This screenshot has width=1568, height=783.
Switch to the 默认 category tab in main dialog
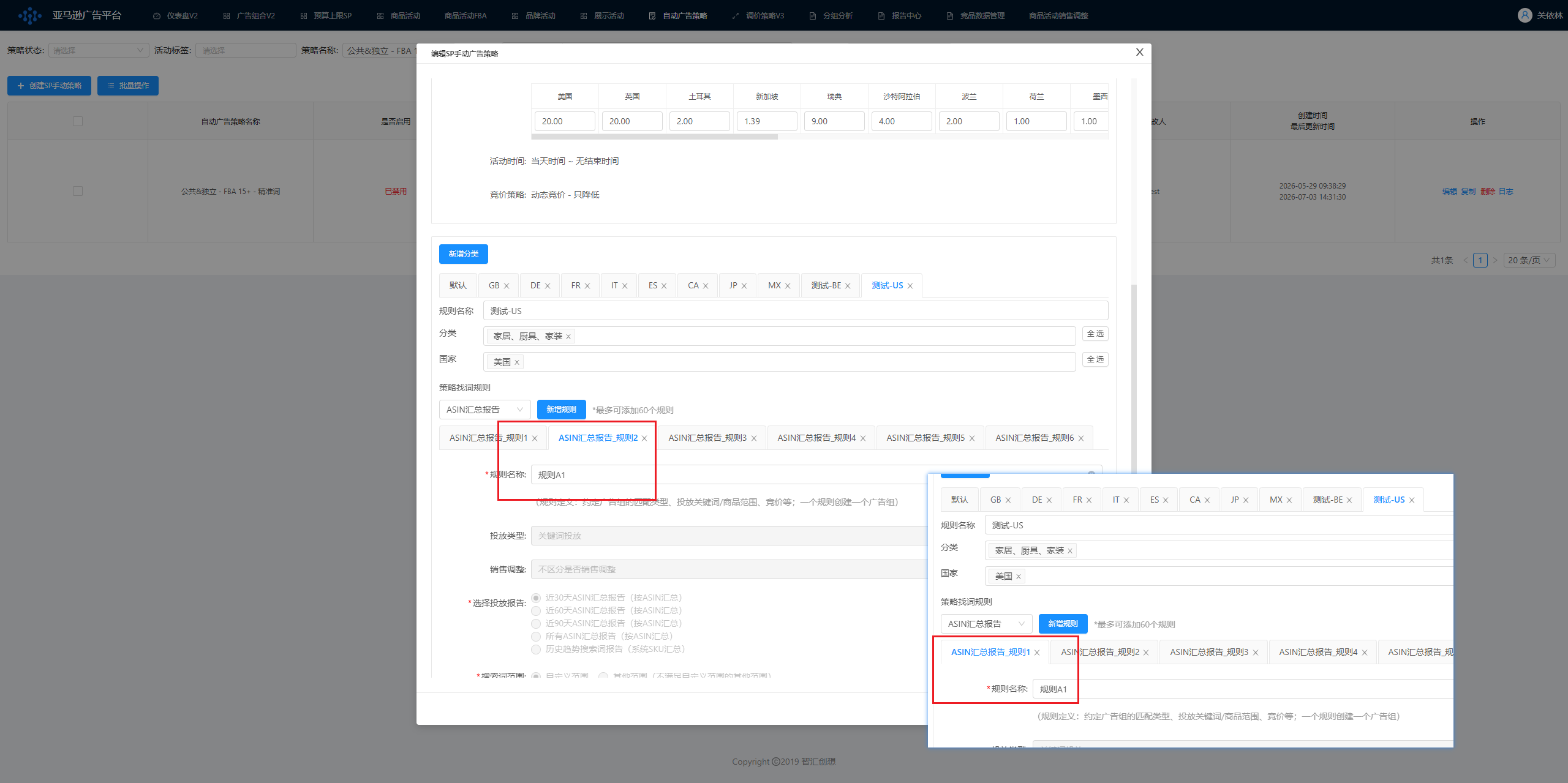458,286
